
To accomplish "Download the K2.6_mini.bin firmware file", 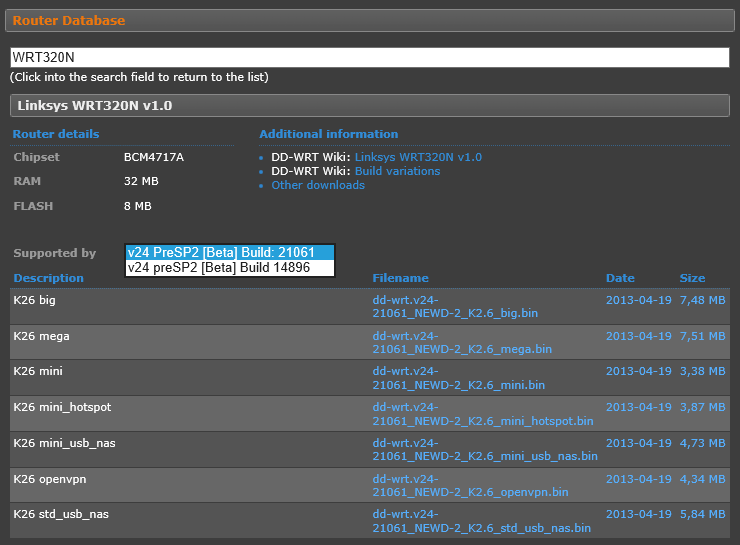I will coord(459,378).
